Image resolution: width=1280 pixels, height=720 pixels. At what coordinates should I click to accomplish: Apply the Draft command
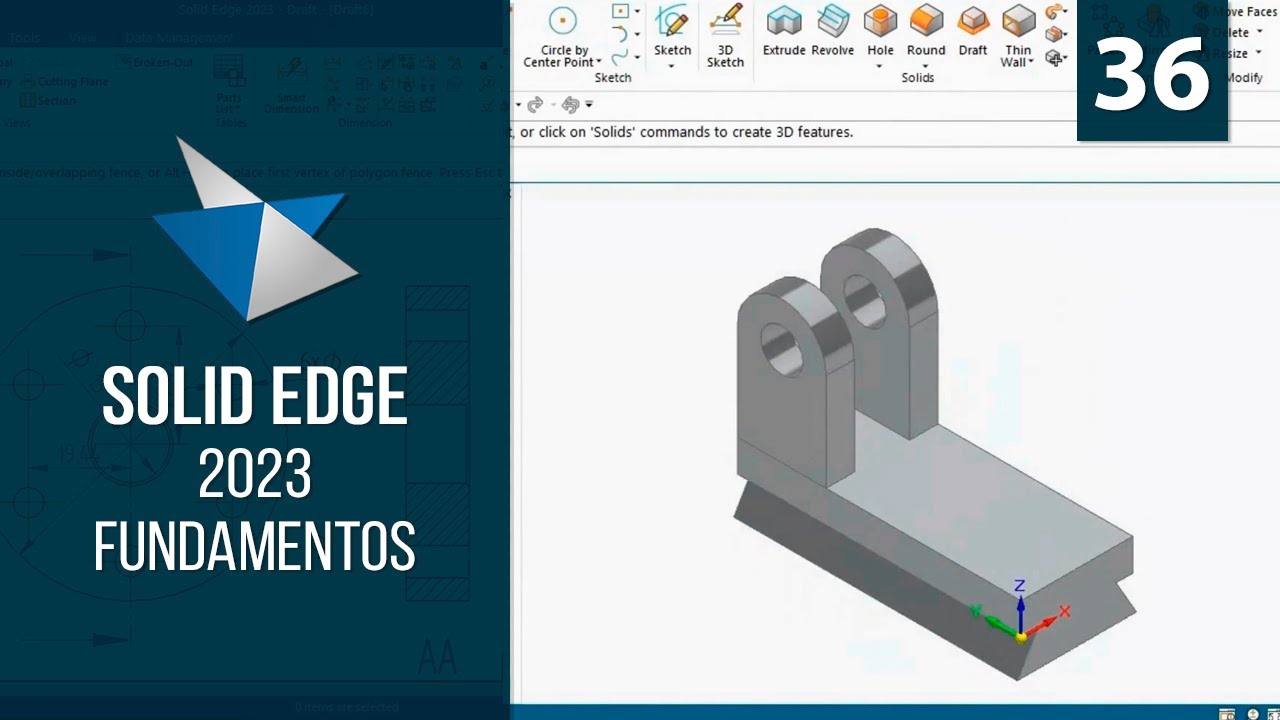pos(973,31)
